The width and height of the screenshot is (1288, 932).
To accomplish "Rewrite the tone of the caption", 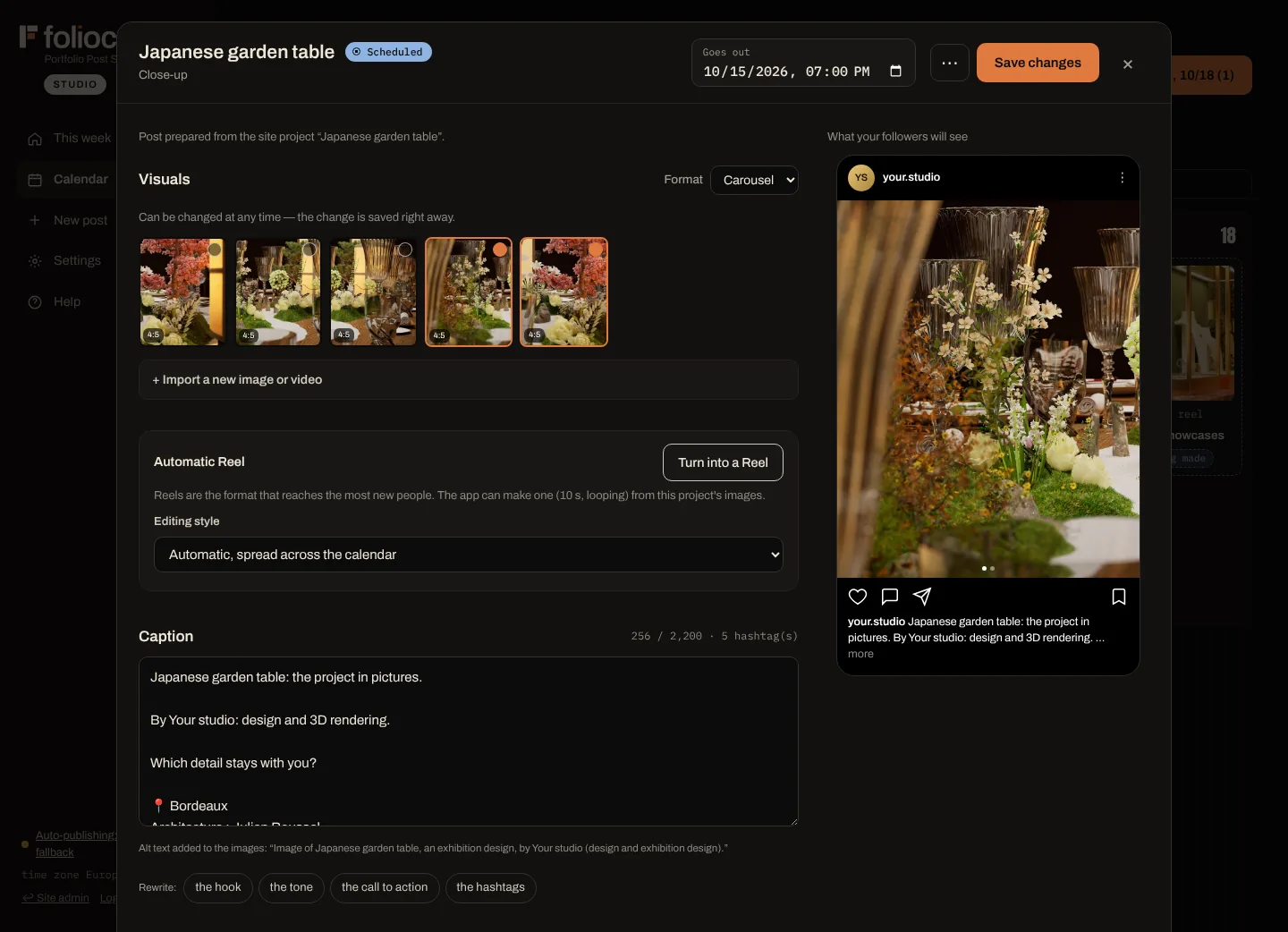I will (292, 887).
